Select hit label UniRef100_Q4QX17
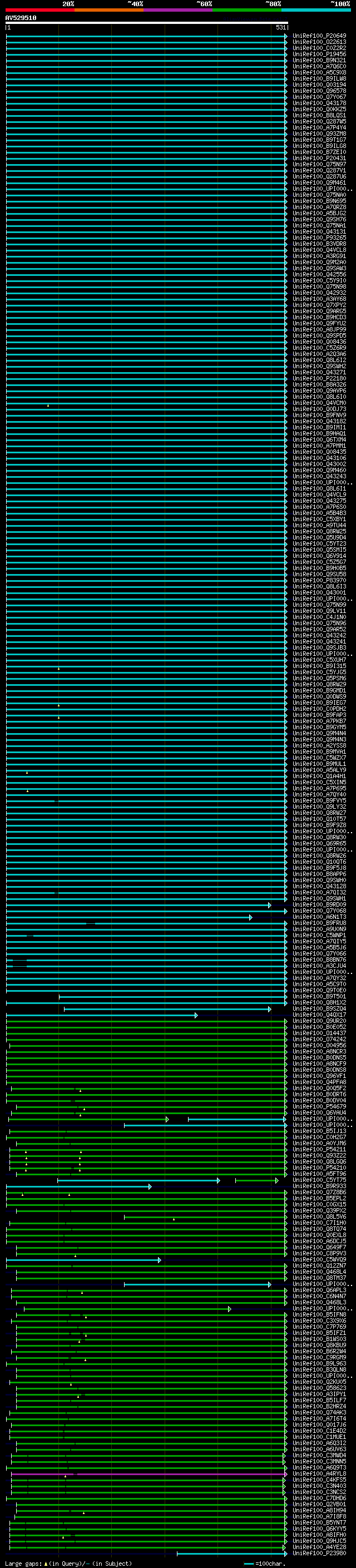This screenshot has height=1568, width=356. click(x=319, y=1015)
